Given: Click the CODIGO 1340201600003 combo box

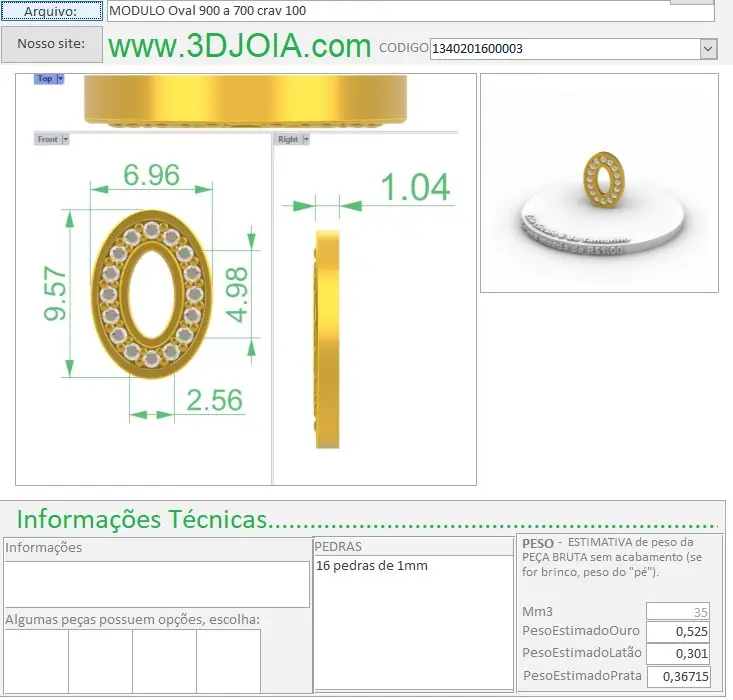Looking at the screenshot, I should (x=573, y=49).
